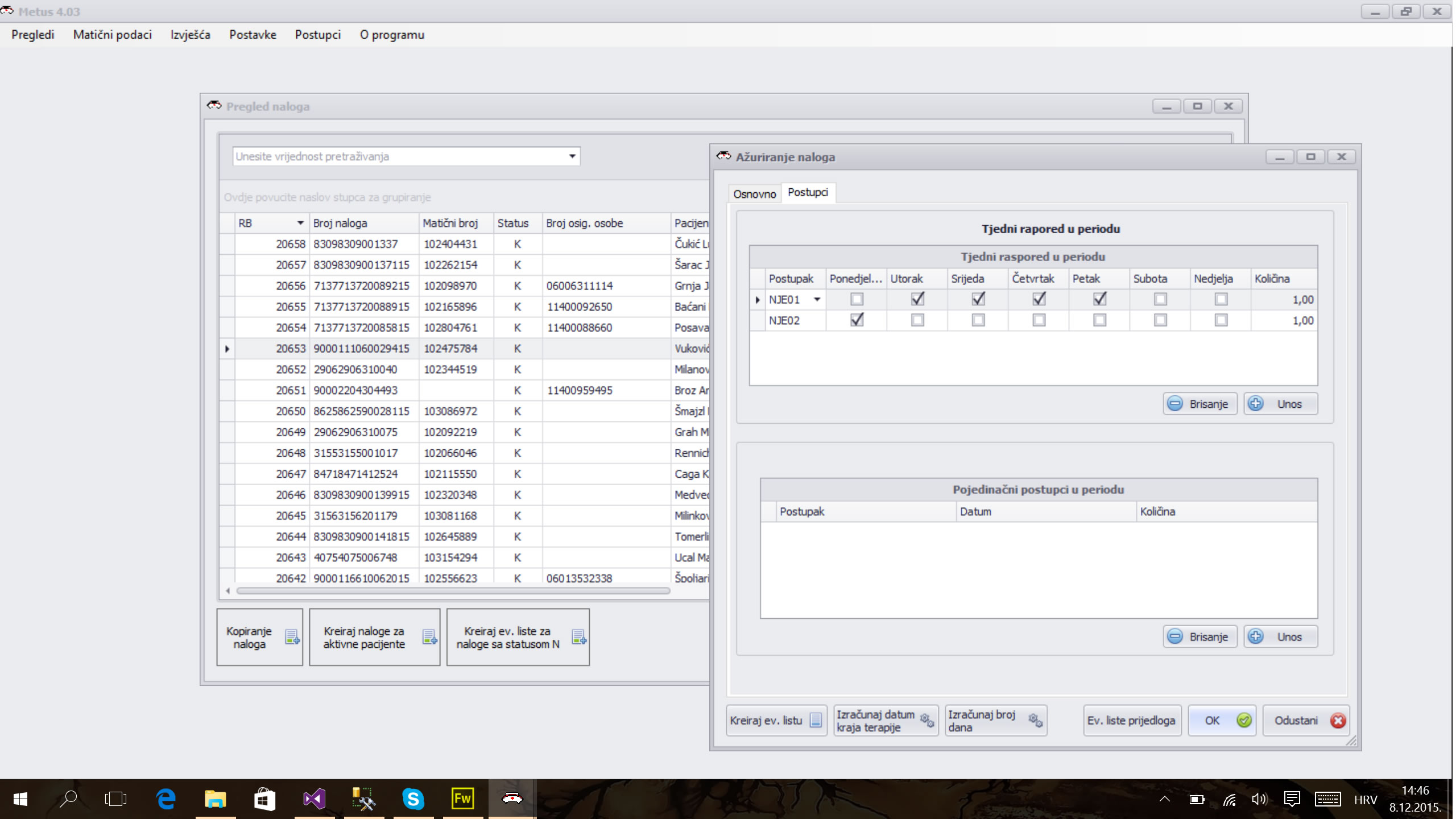Uncheck Utorak for NJE01
The height and width of the screenshot is (819, 1456).
[917, 299]
